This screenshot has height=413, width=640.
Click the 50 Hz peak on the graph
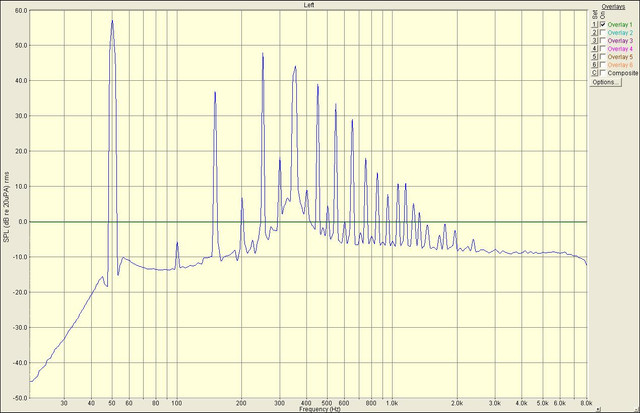112,21
